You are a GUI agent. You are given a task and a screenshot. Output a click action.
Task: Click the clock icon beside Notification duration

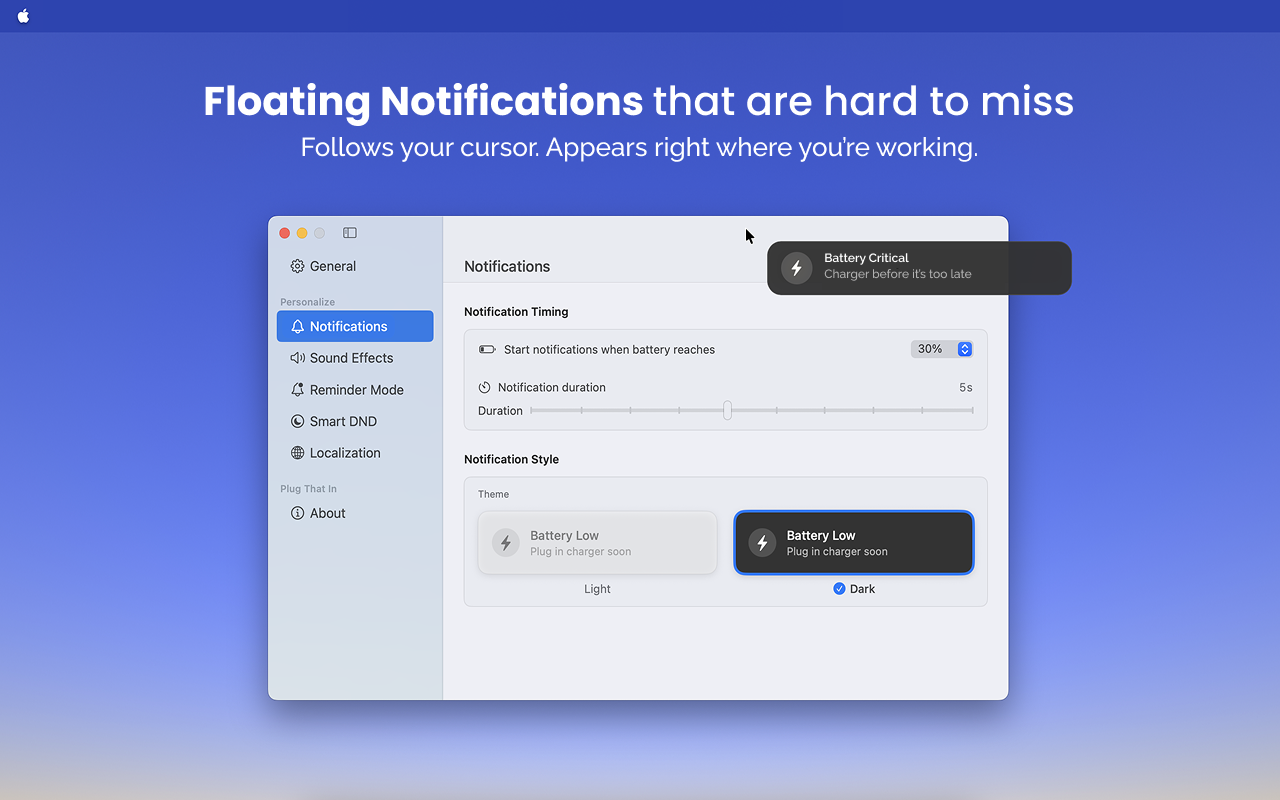[484, 387]
